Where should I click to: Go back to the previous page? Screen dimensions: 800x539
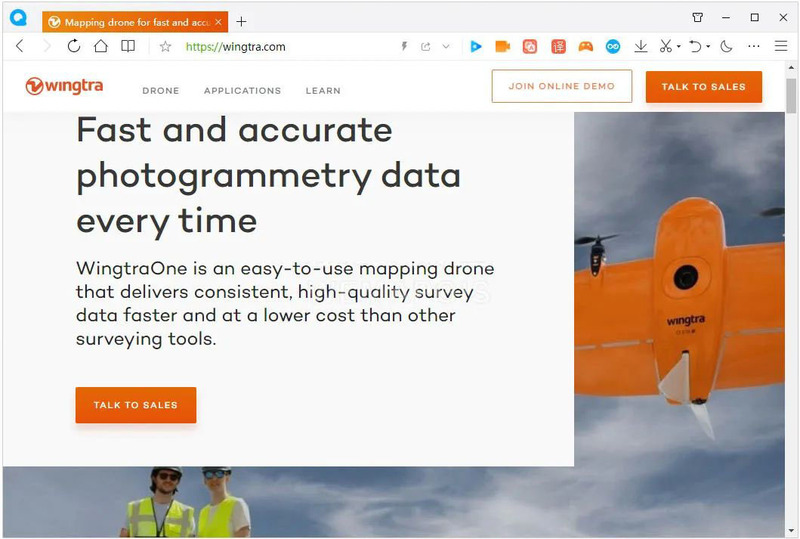click(x=20, y=46)
